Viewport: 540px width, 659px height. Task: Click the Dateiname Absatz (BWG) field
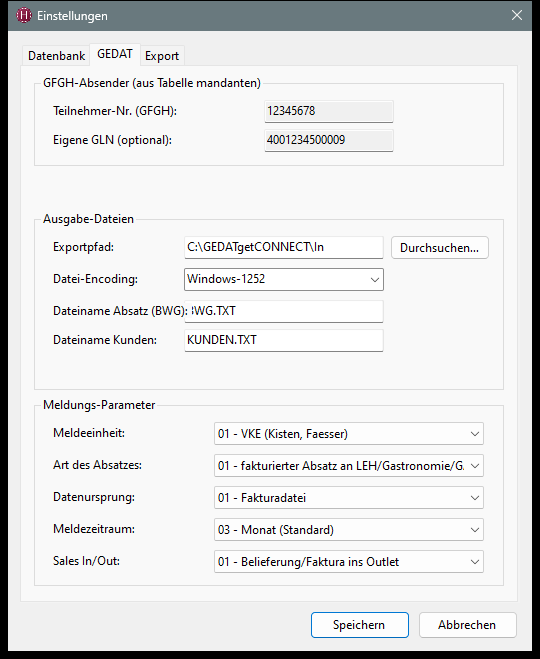coord(284,311)
